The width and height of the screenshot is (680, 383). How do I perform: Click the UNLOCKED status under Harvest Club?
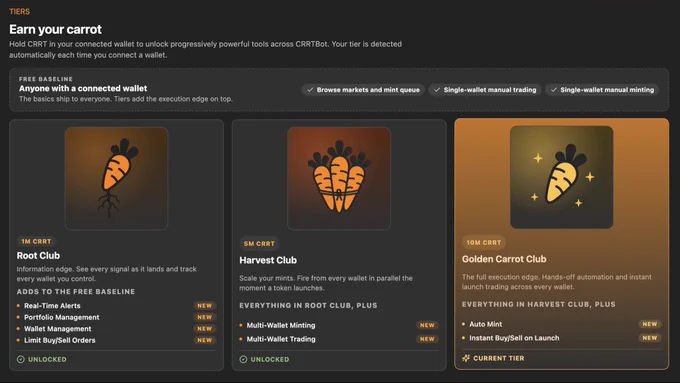(x=270, y=360)
